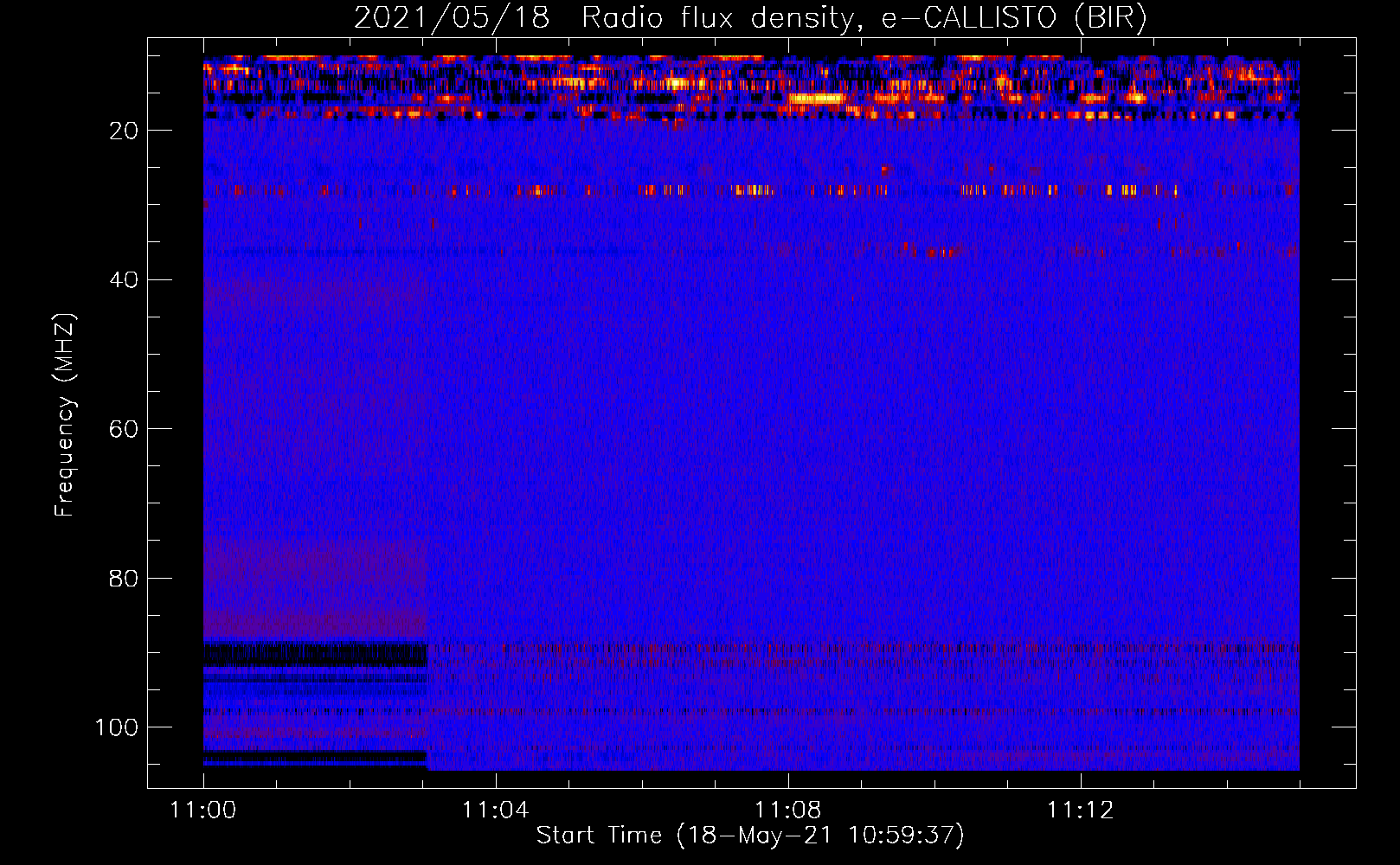Click the '20' frequency tick label
Screen dimensions: 1400x865
[125, 131]
